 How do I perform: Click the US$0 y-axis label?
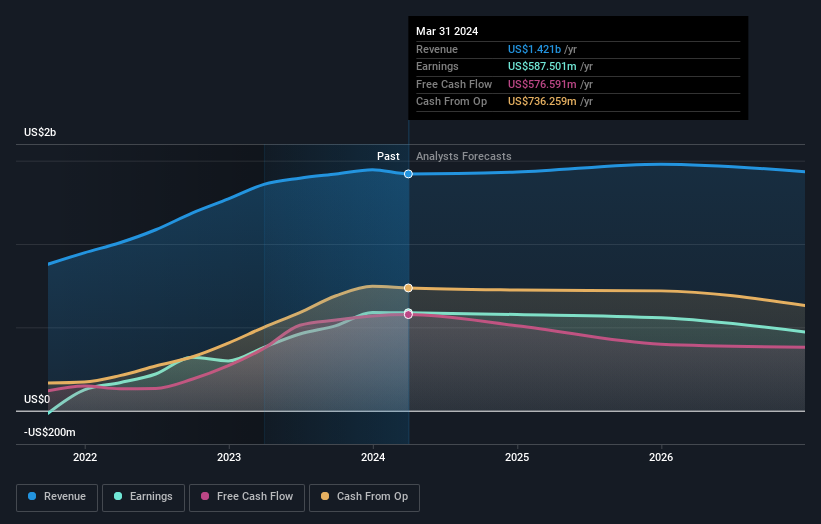coord(37,399)
